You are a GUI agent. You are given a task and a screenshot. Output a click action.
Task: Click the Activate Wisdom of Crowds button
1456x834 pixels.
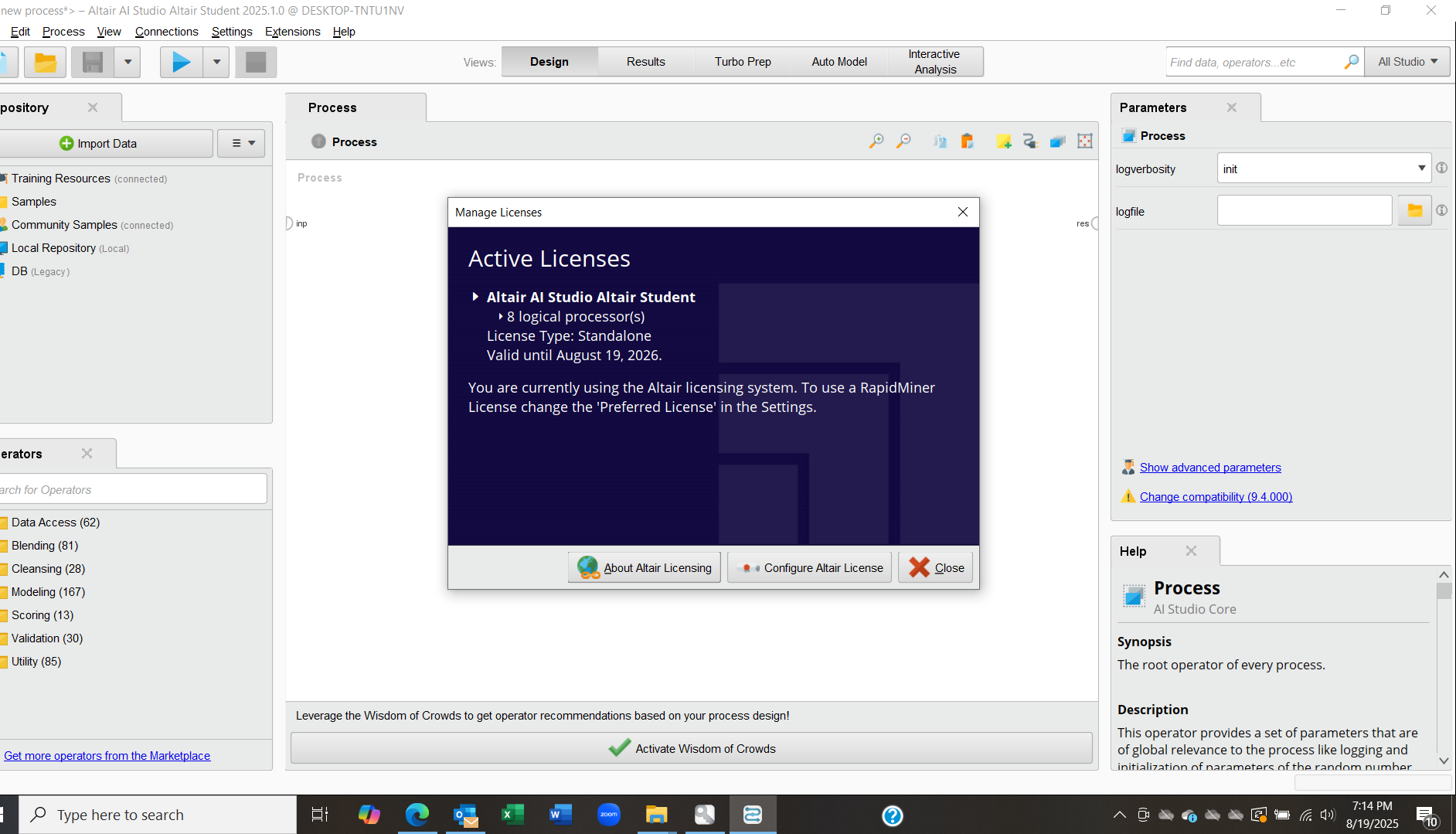(x=692, y=748)
